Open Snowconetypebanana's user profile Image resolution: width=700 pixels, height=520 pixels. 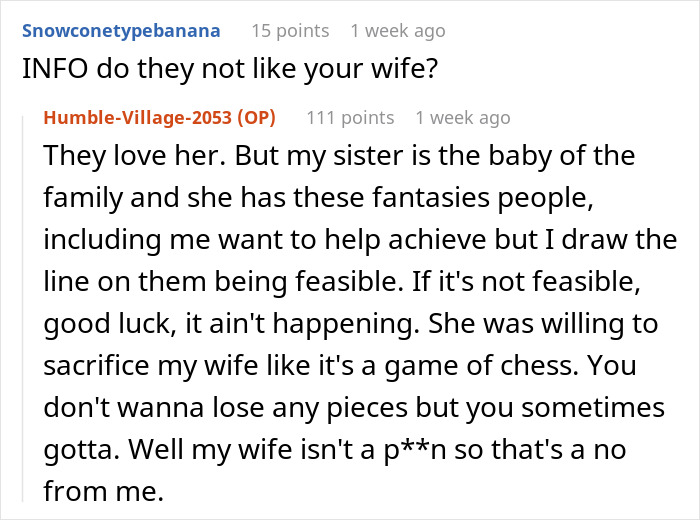point(121,30)
